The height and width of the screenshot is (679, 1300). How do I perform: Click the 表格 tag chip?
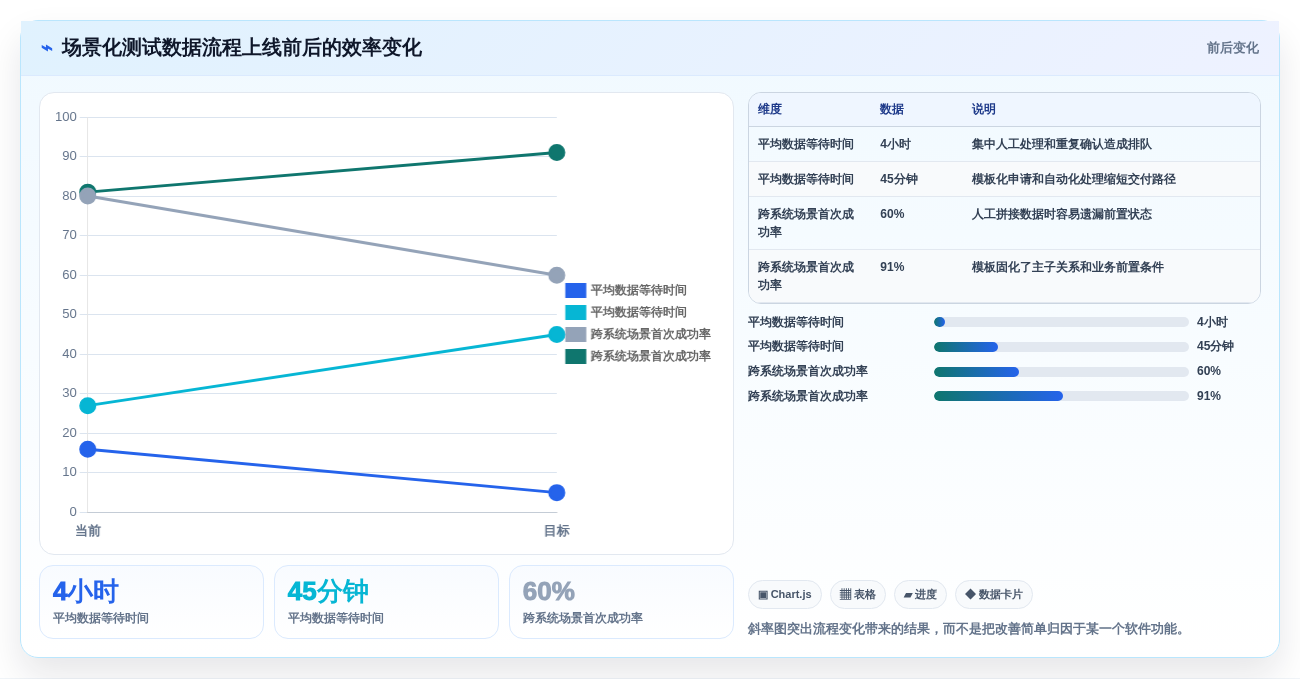point(858,594)
